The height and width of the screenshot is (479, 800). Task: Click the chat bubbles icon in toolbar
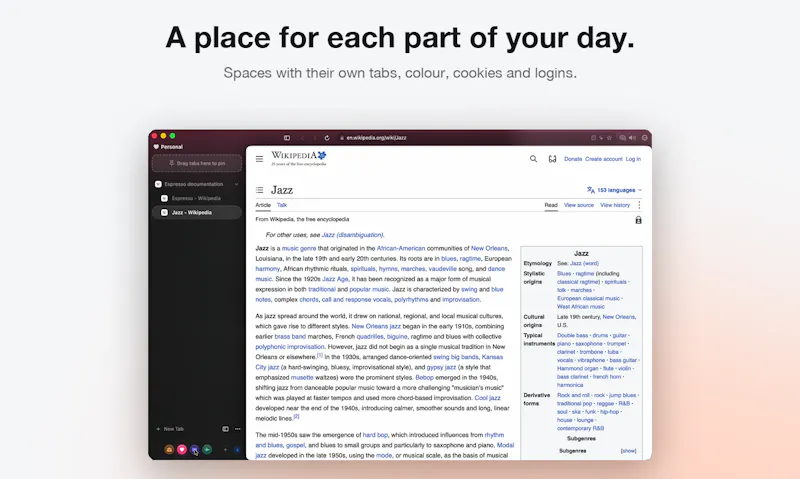(x=622, y=138)
